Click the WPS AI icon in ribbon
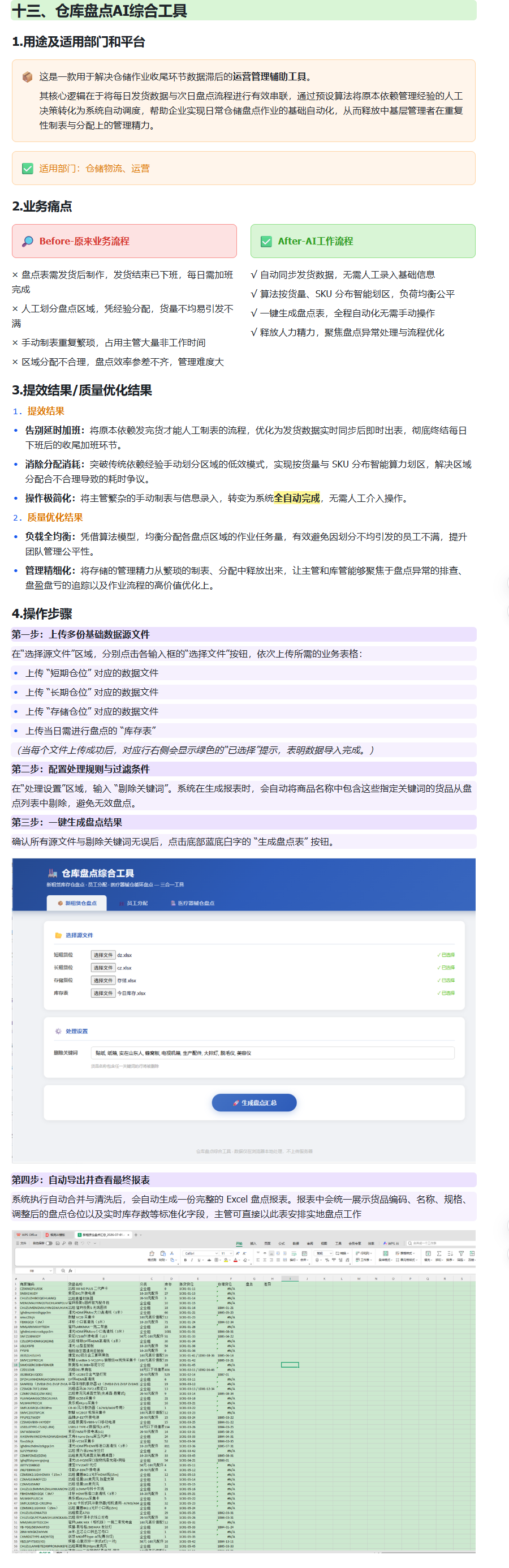This screenshot has height=1568, width=509. [390, 1244]
